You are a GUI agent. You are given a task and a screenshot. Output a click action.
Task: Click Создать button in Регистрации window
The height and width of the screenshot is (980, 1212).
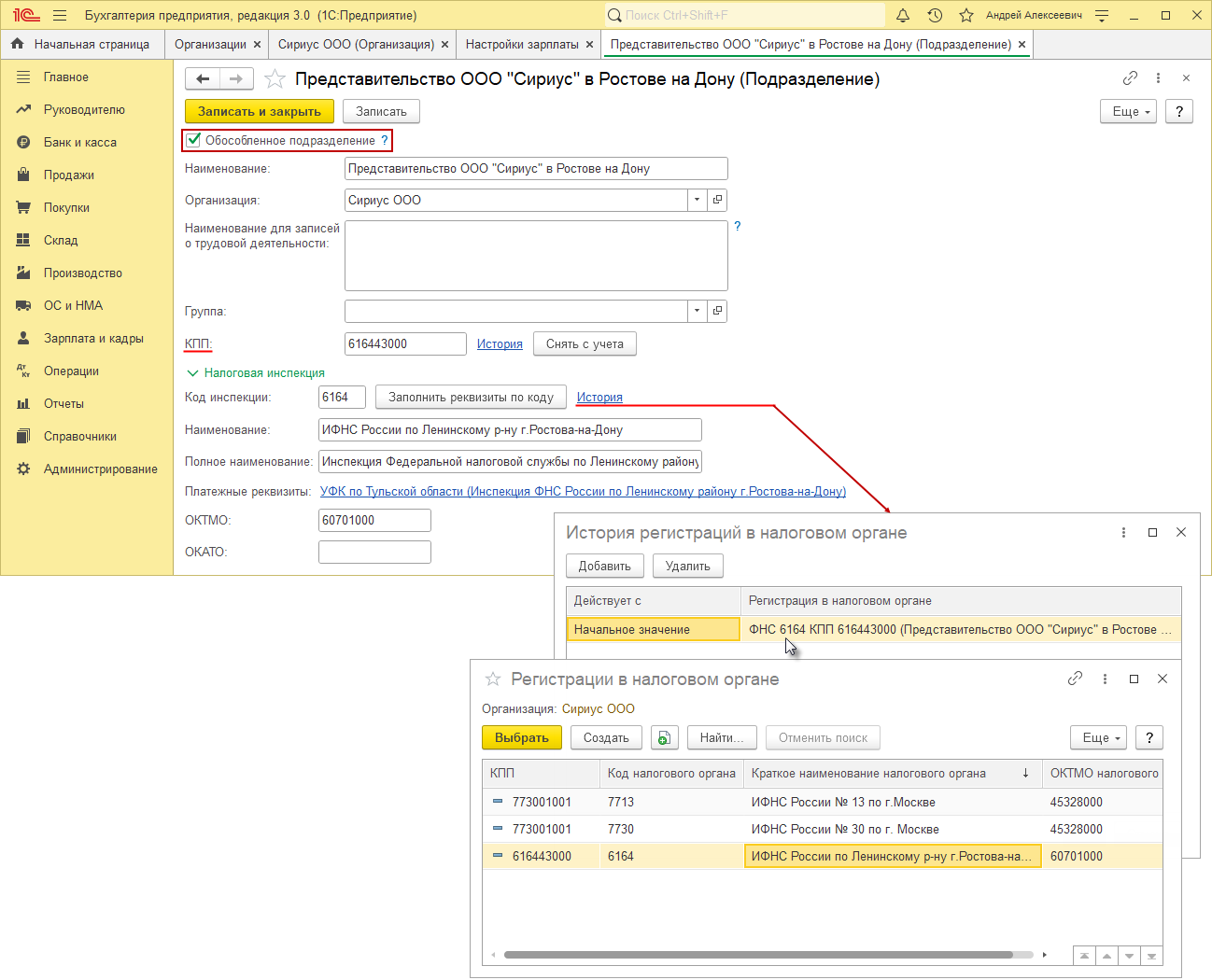click(606, 737)
